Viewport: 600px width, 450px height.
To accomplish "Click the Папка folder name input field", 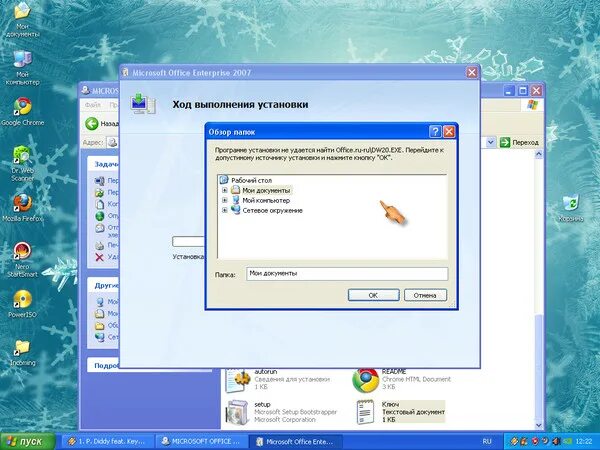I will [347, 274].
